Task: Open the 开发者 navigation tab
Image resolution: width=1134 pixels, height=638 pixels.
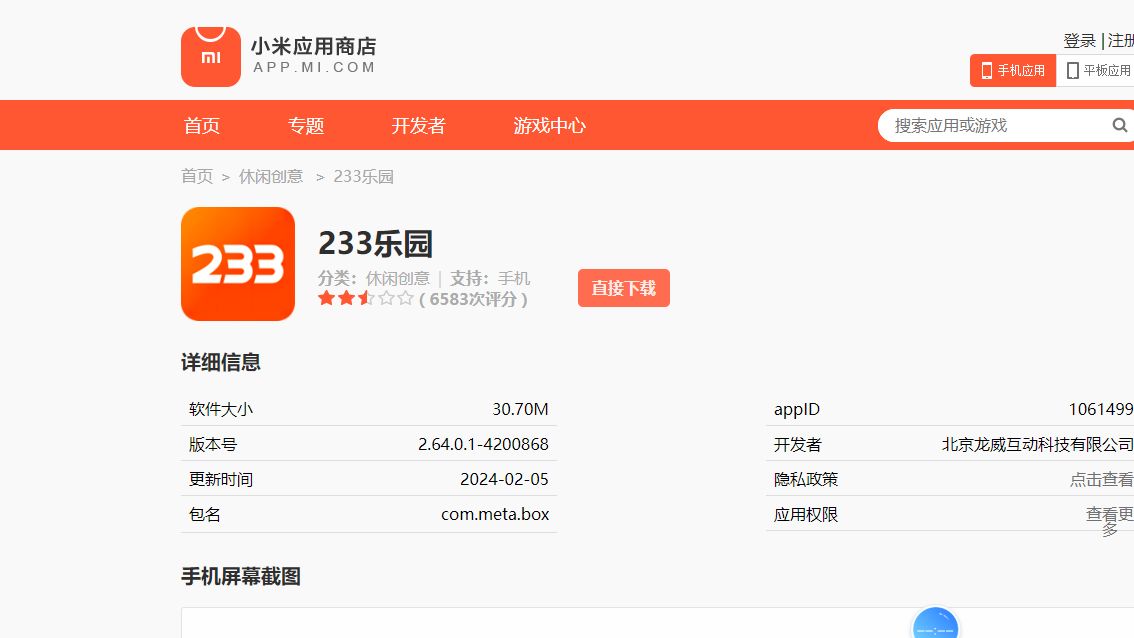Action: pos(418,125)
